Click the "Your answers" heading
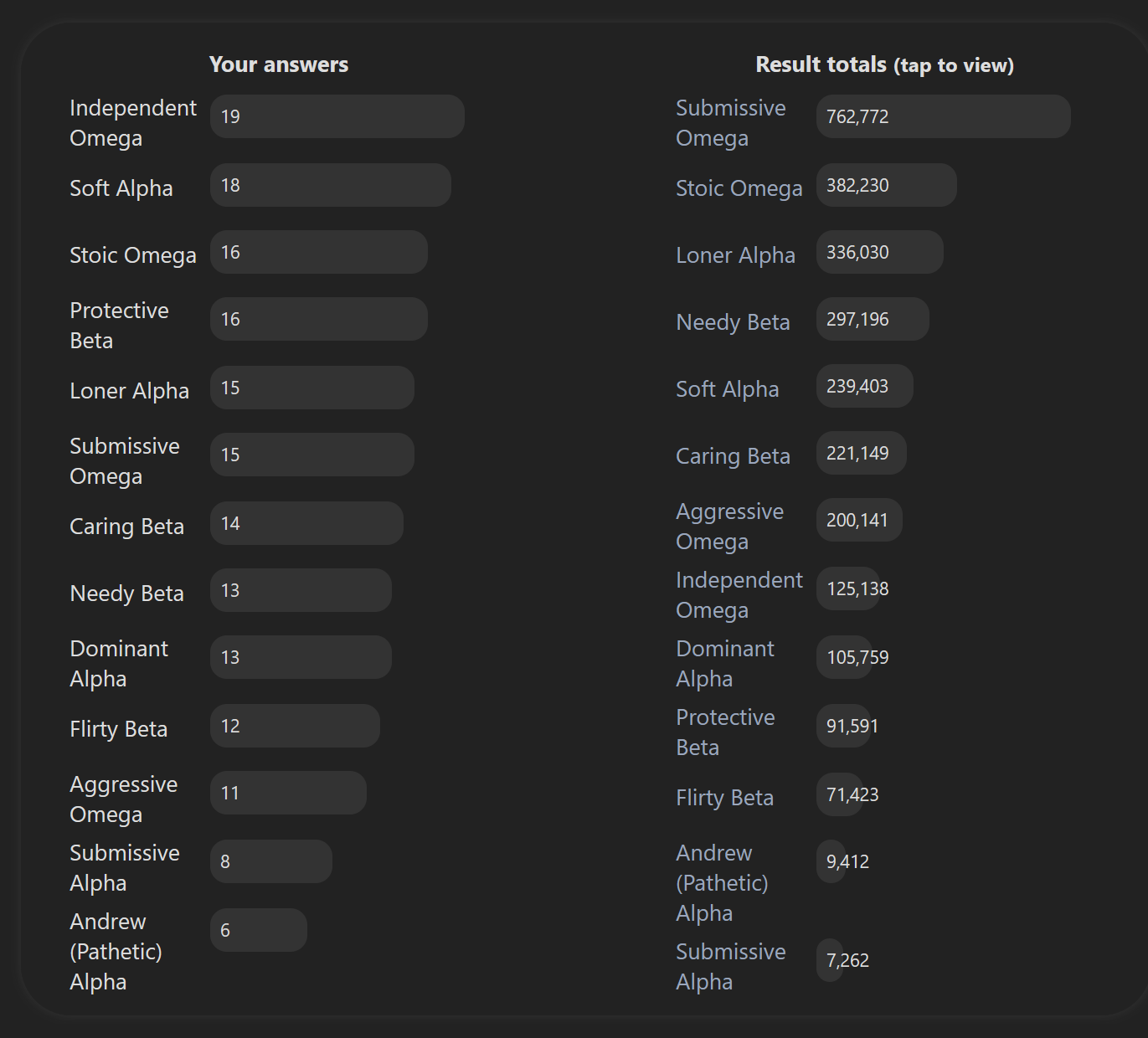 (279, 64)
